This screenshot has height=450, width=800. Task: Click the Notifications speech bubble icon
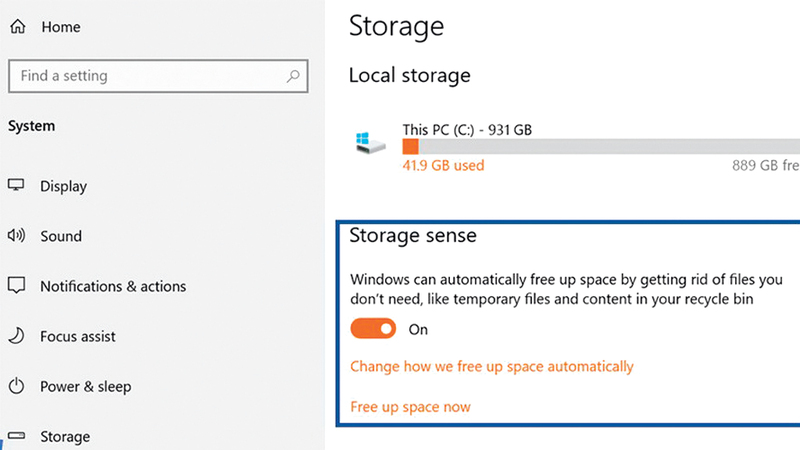pyautogui.click(x=16, y=286)
